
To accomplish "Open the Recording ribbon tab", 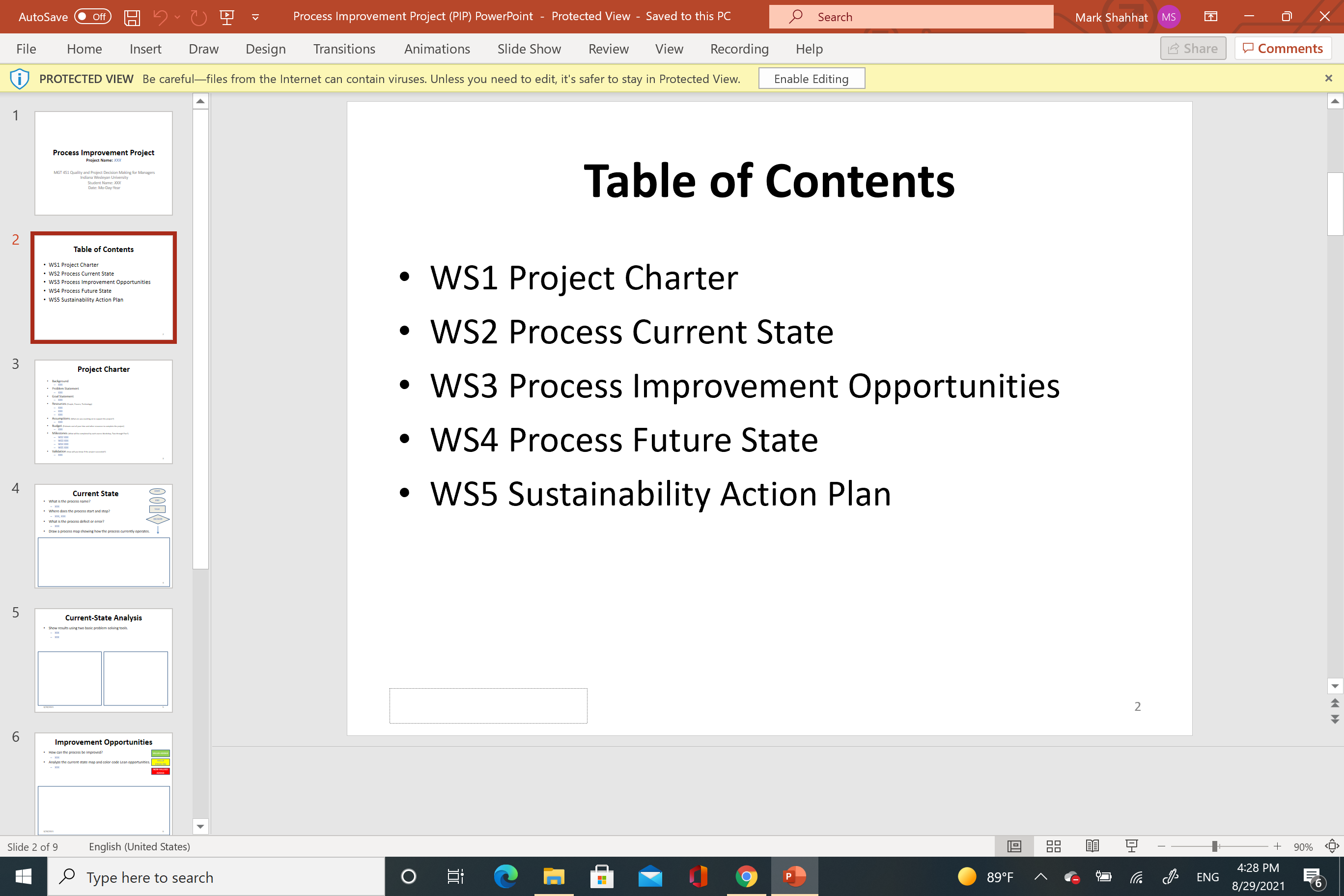I will tap(739, 49).
